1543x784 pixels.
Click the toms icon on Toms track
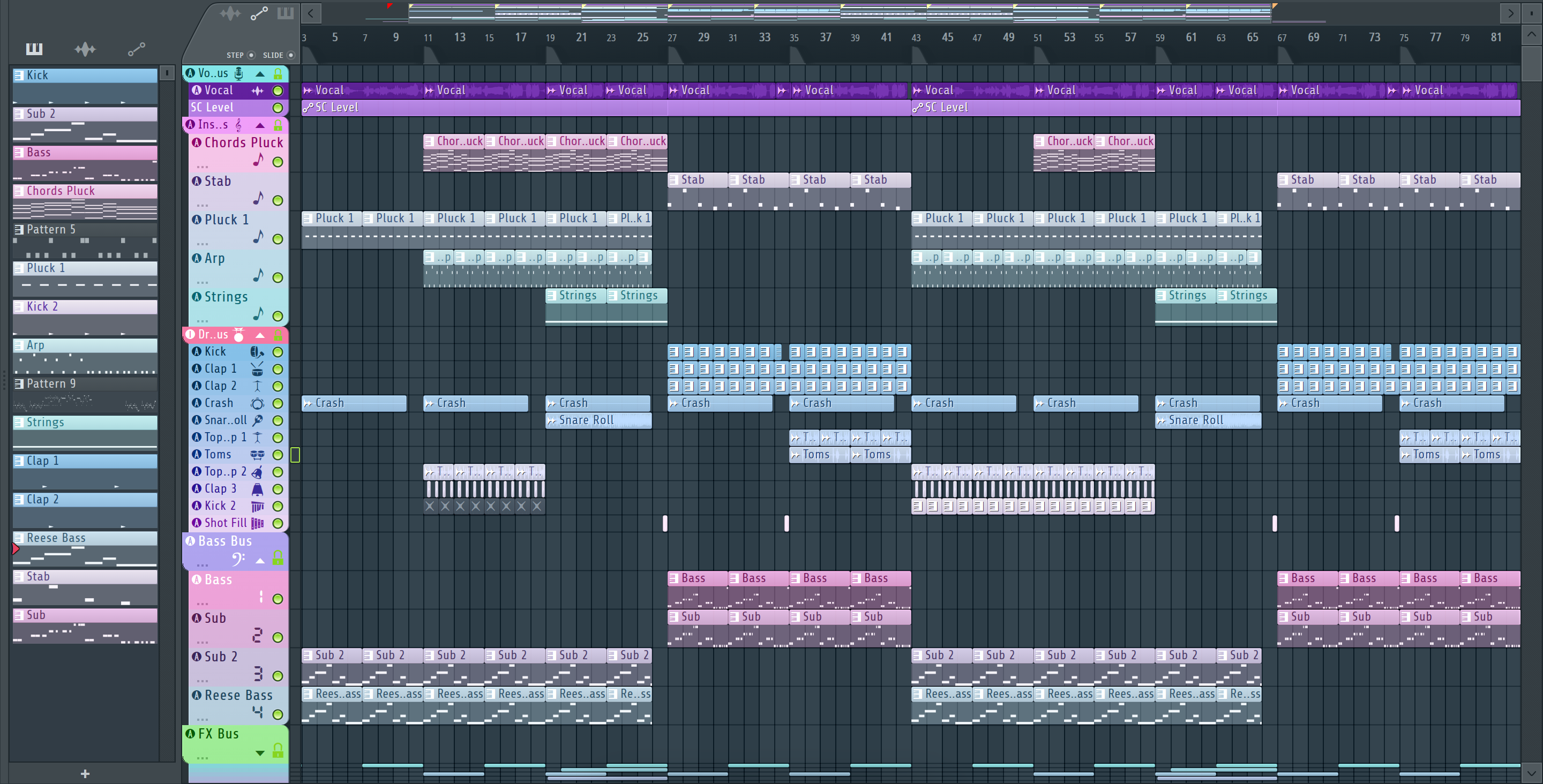257,455
